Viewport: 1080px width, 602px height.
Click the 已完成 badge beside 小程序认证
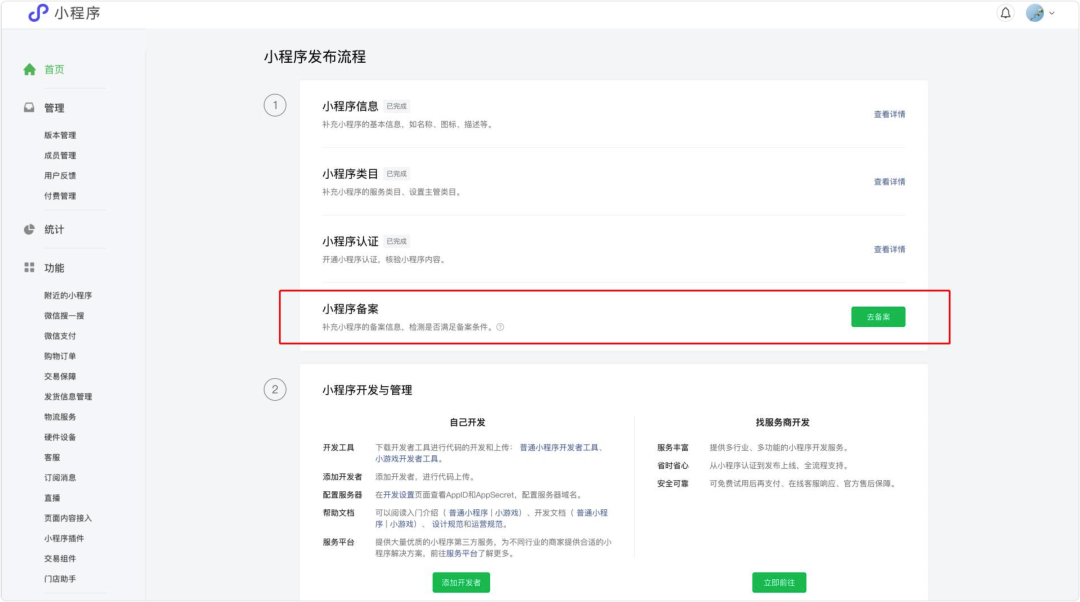click(397, 241)
